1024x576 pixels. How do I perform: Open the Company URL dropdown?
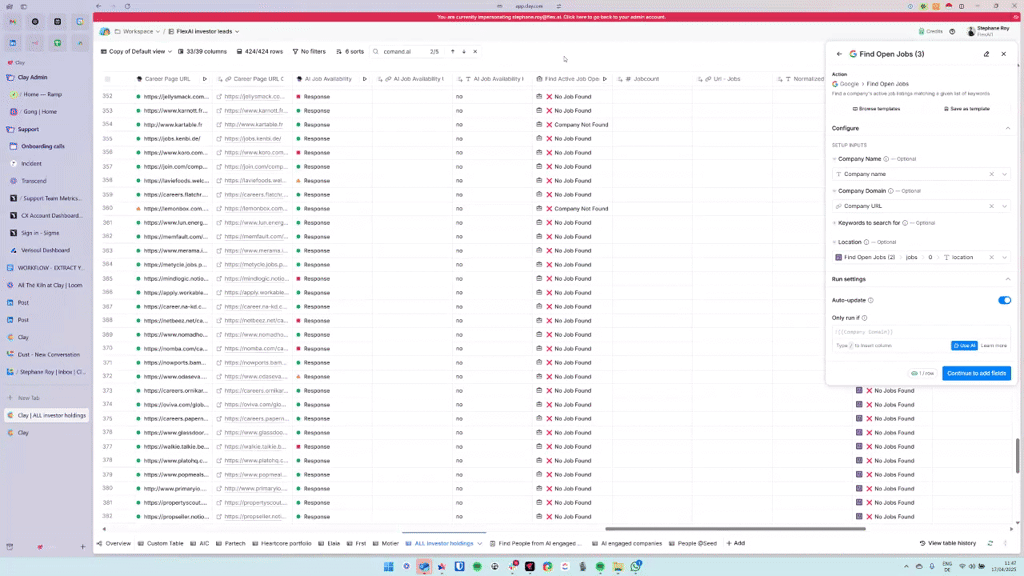1004,206
